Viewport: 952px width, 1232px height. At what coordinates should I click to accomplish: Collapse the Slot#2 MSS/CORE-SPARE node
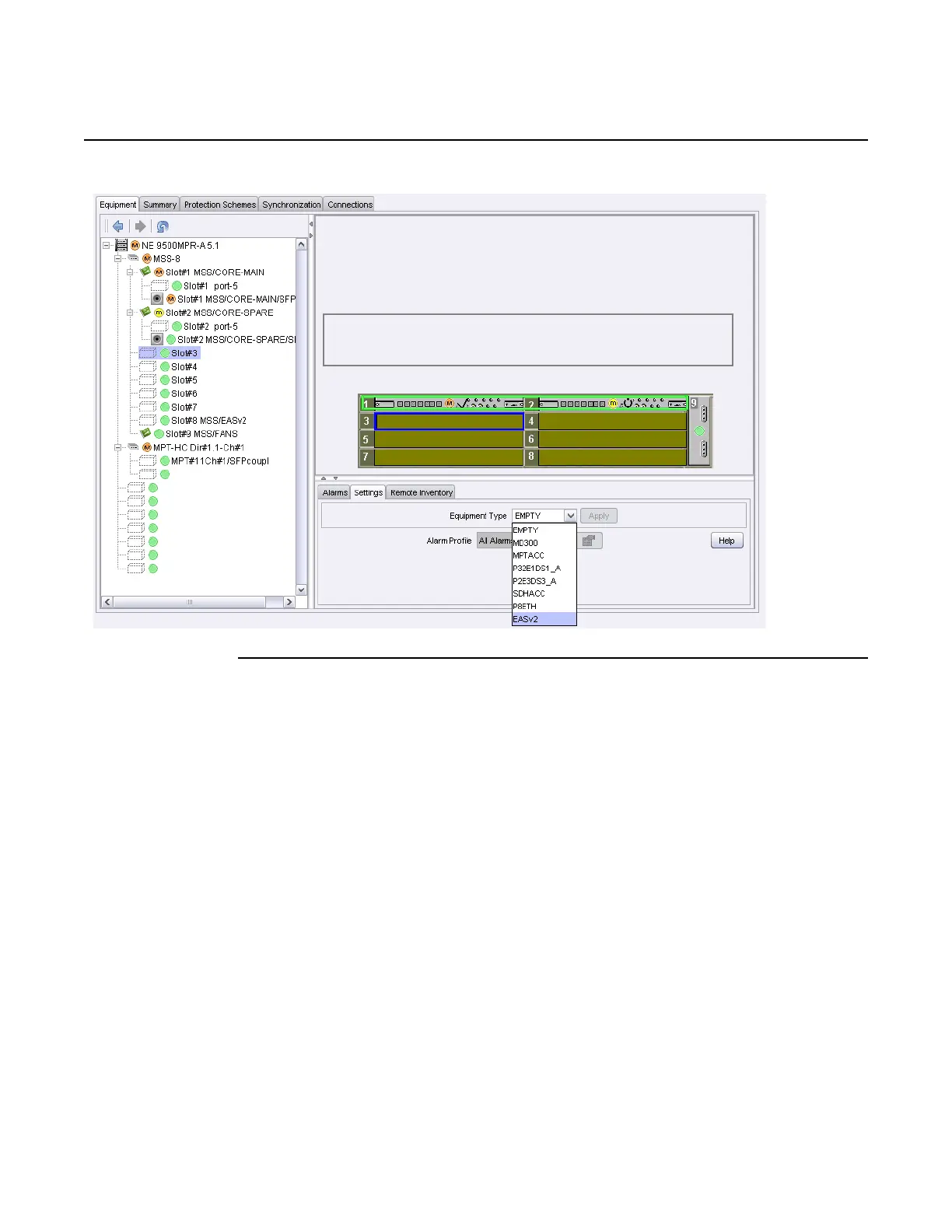131,313
